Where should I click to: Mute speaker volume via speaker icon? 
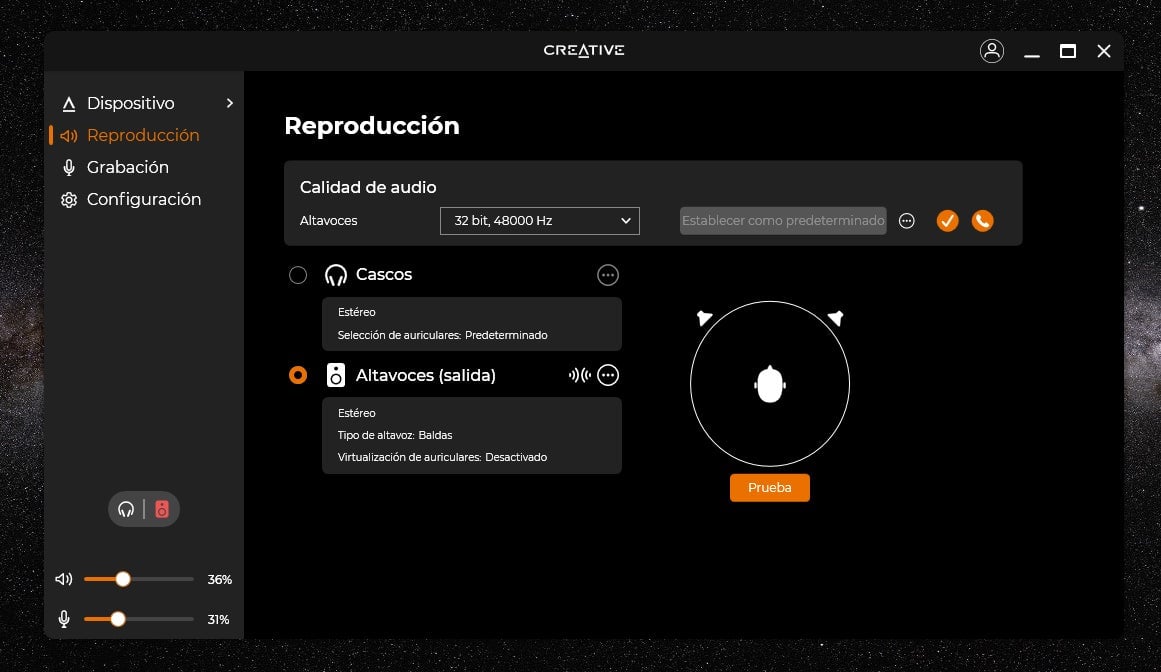pyautogui.click(x=64, y=579)
